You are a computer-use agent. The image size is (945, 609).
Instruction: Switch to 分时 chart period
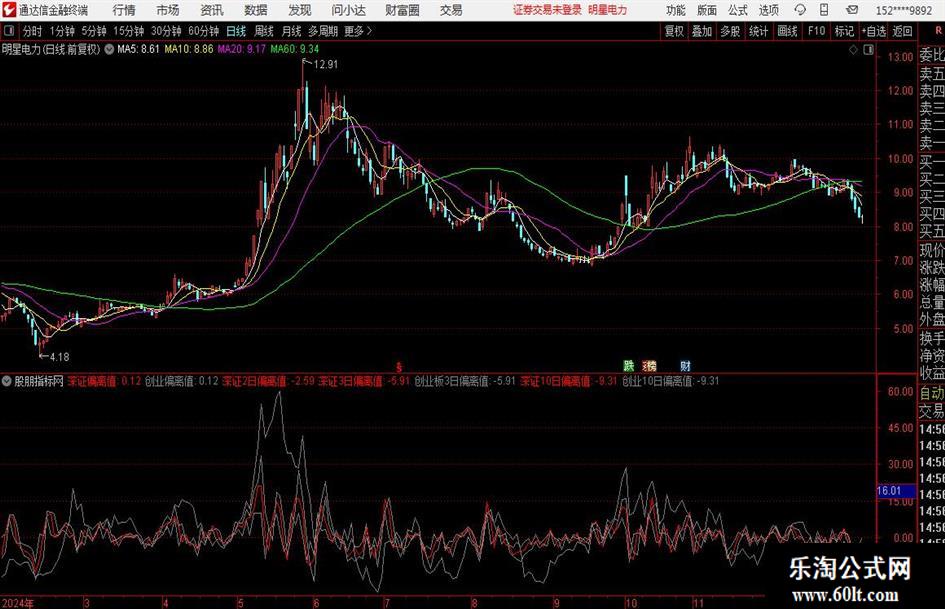coord(32,31)
